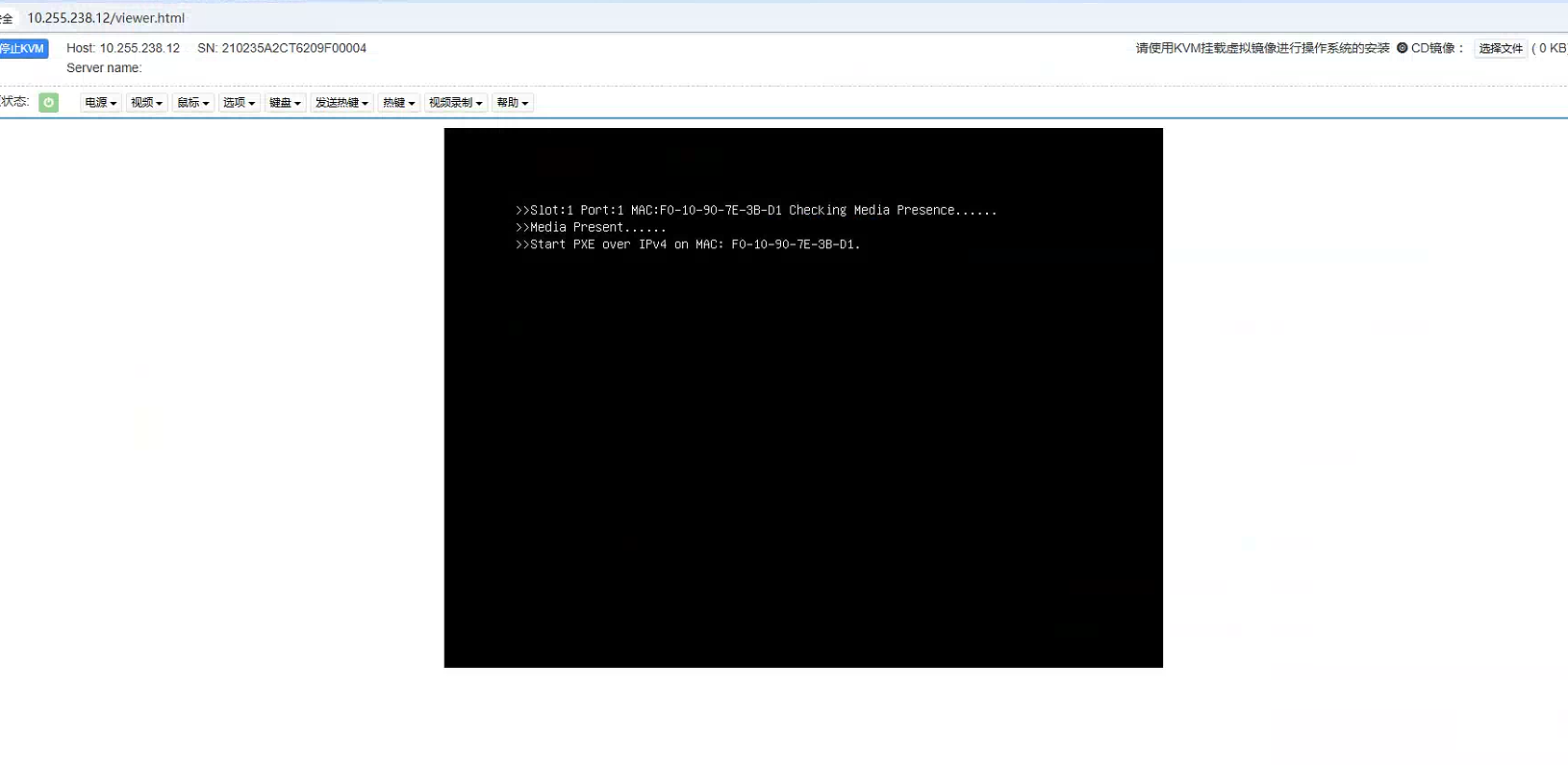The width and height of the screenshot is (1568, 765).
Task: Click the 'Media Present' console line
Action: pyautogui.click(x=591, y=227)
